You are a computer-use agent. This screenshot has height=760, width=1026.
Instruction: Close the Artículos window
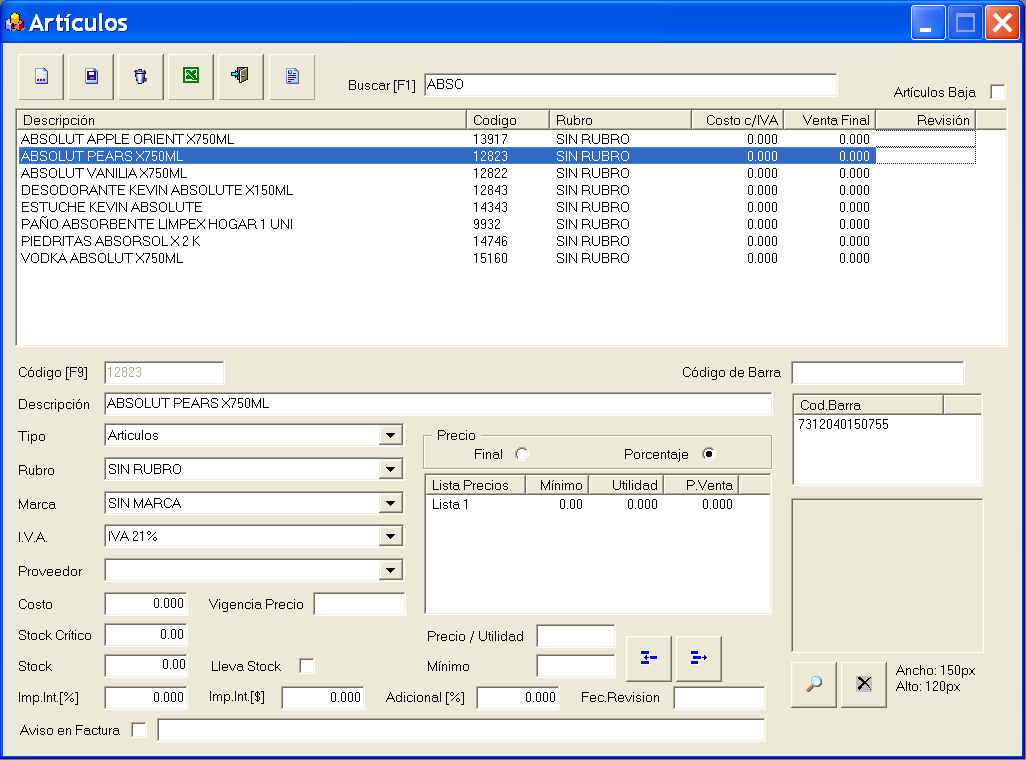point(1002,24)
